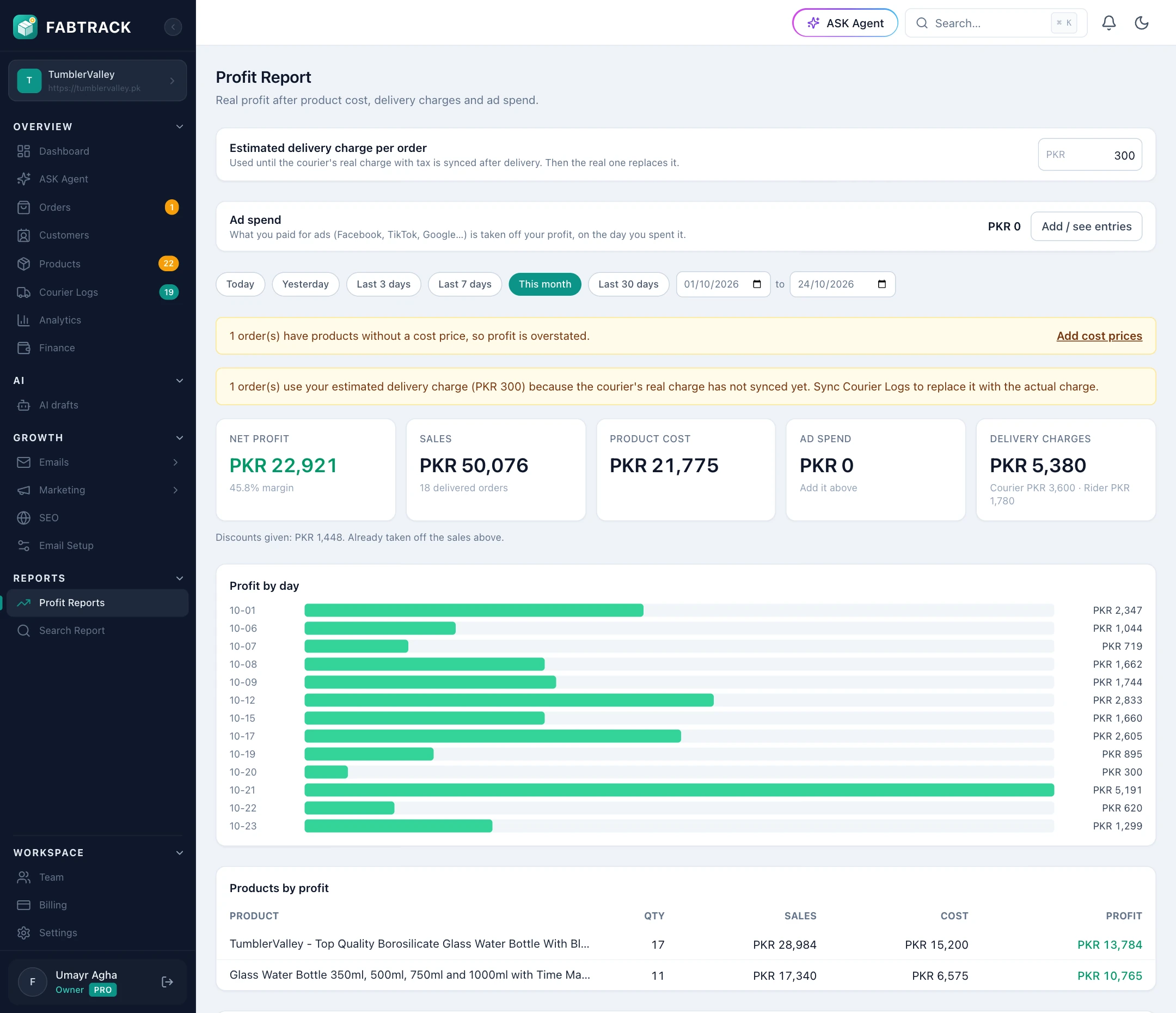Open the Orders bag icon

point(23,208)
